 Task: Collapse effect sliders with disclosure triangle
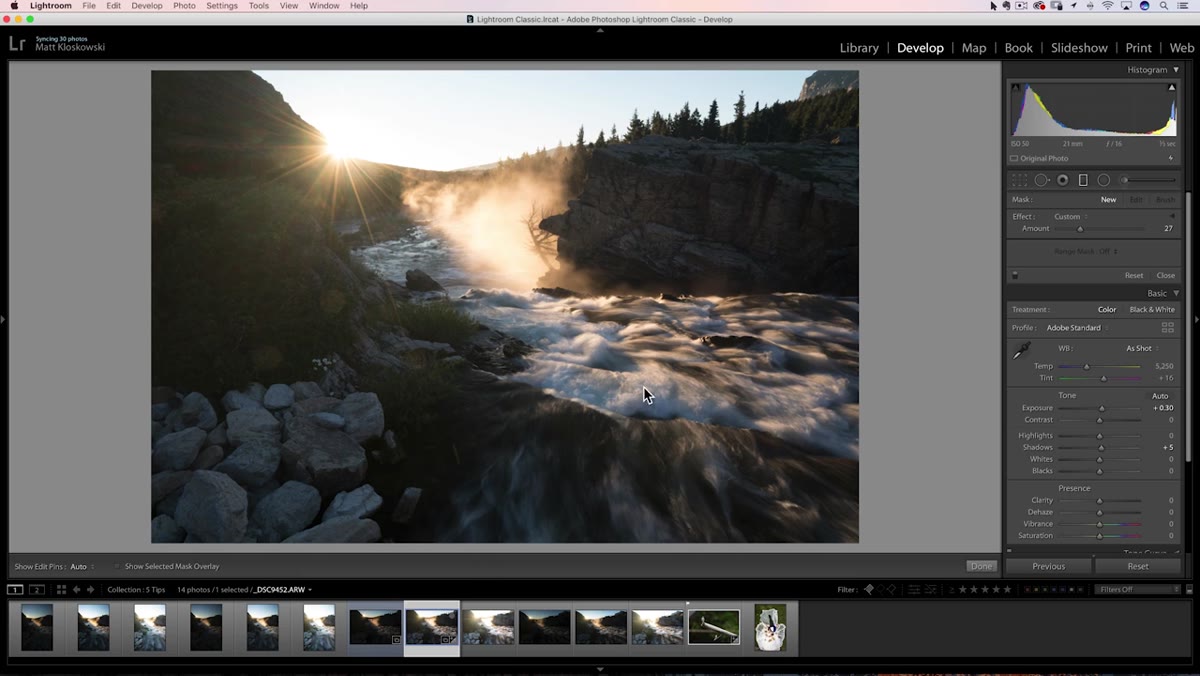coord(1172,216)
